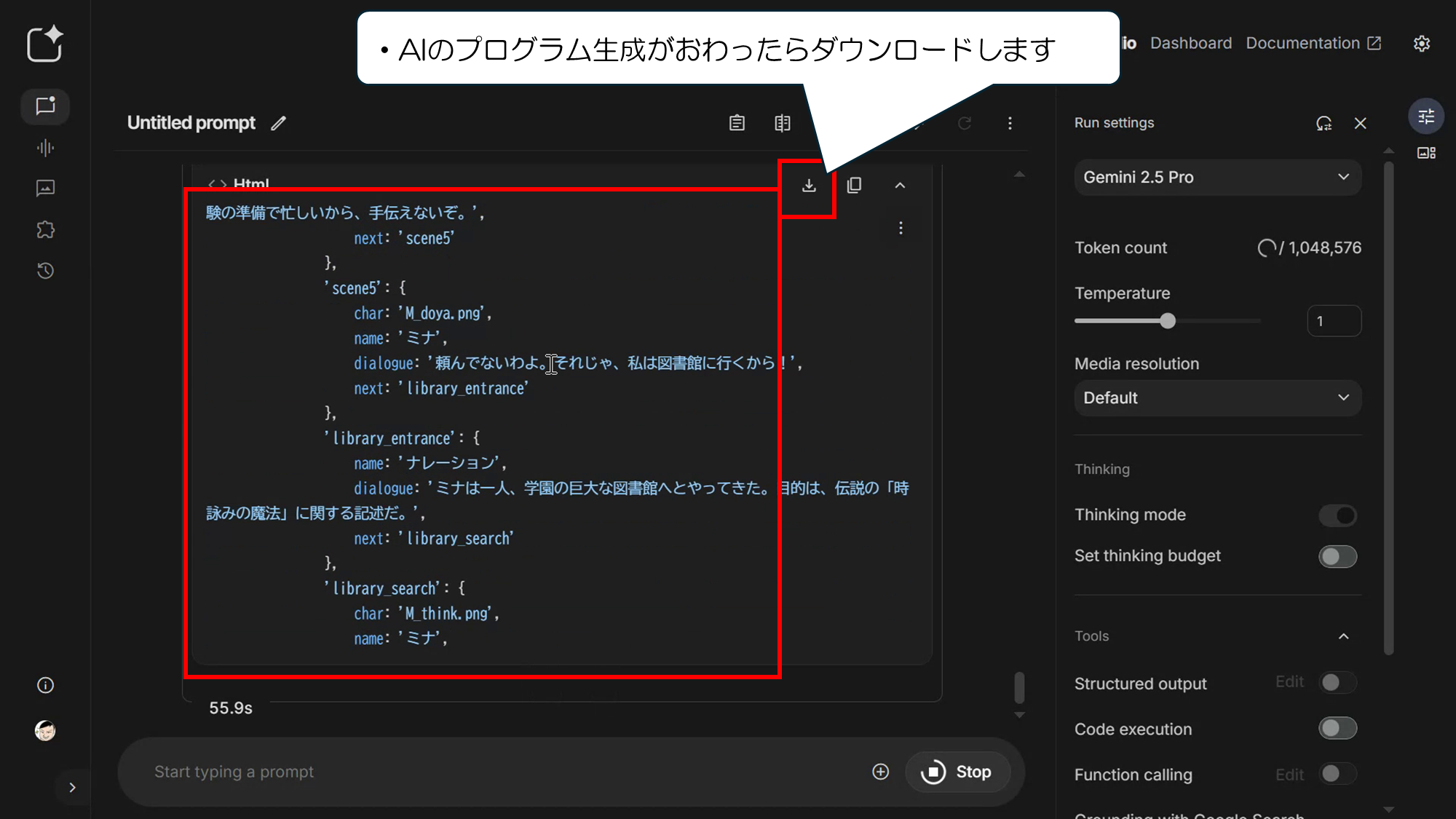
Task: Open the Gemini 2.5 Pro model dropdown
Action: (1217, 178)
